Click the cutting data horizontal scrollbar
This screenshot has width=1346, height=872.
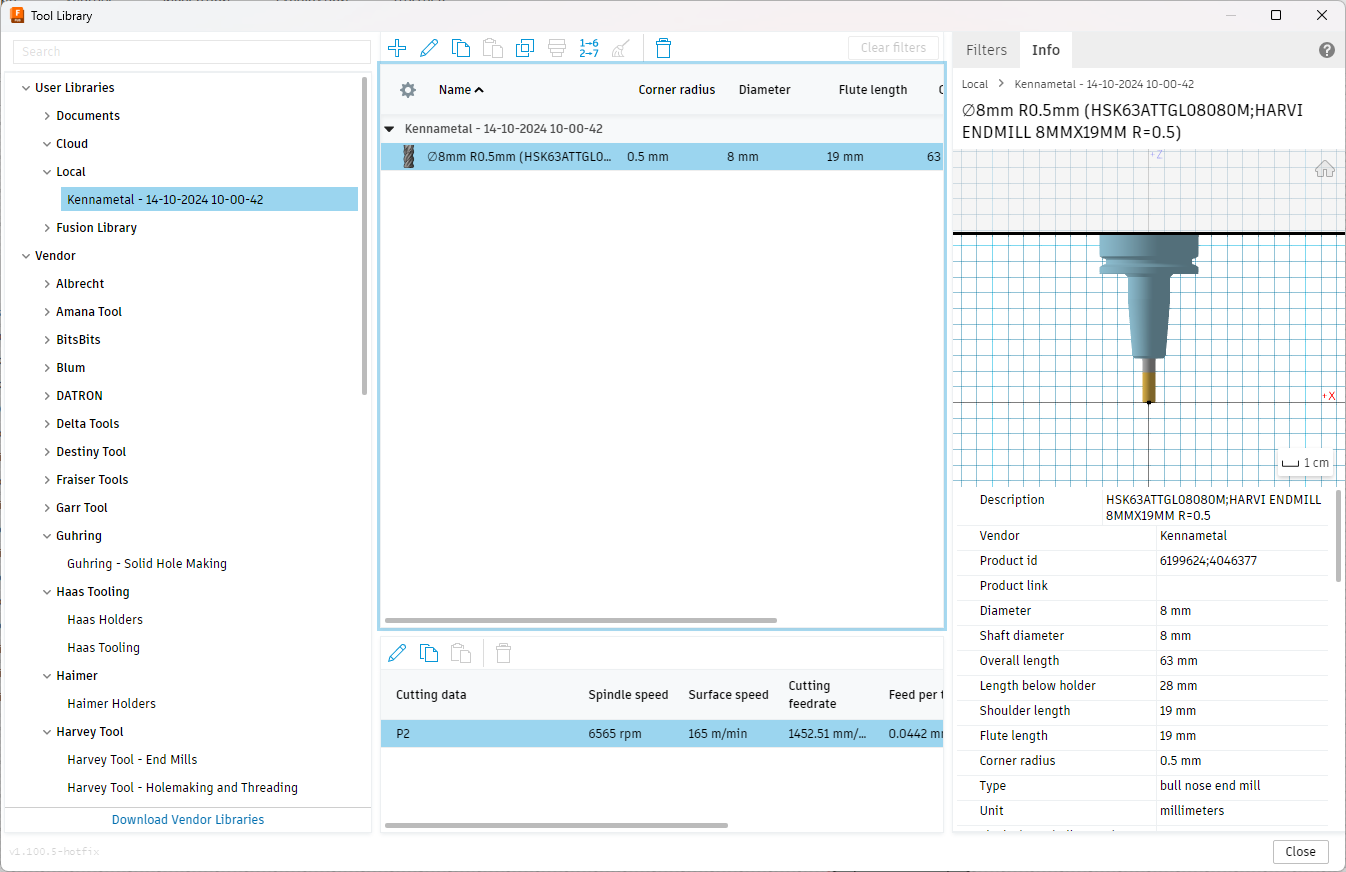point(556,826)
